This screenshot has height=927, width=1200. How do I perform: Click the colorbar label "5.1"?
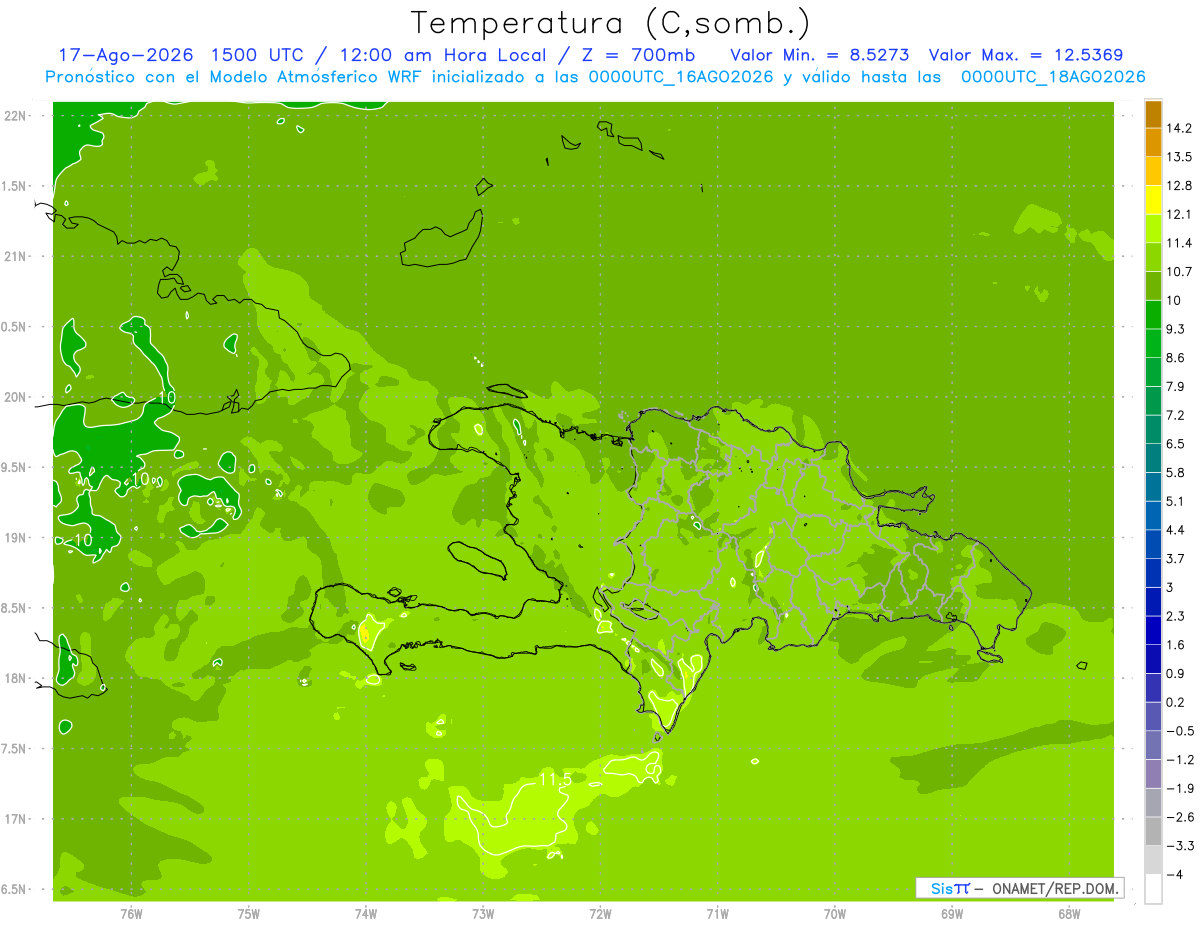(1175, 501)
